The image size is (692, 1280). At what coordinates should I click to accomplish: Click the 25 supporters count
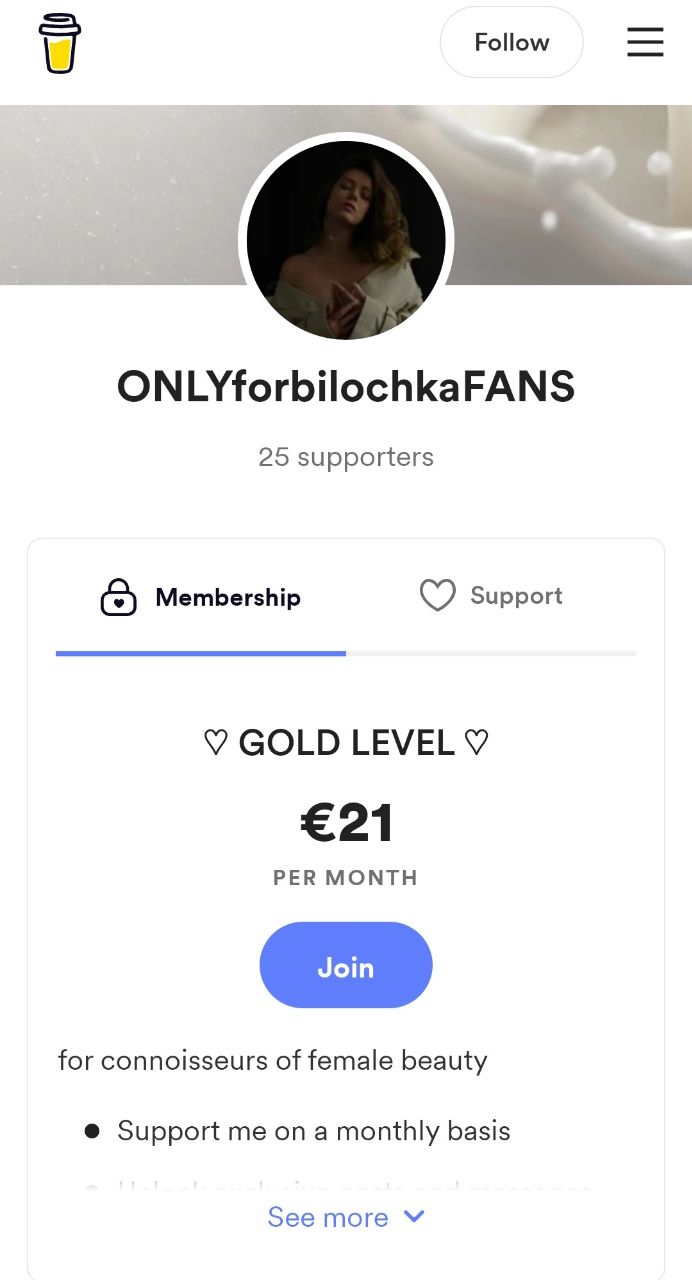pos(346,457)
